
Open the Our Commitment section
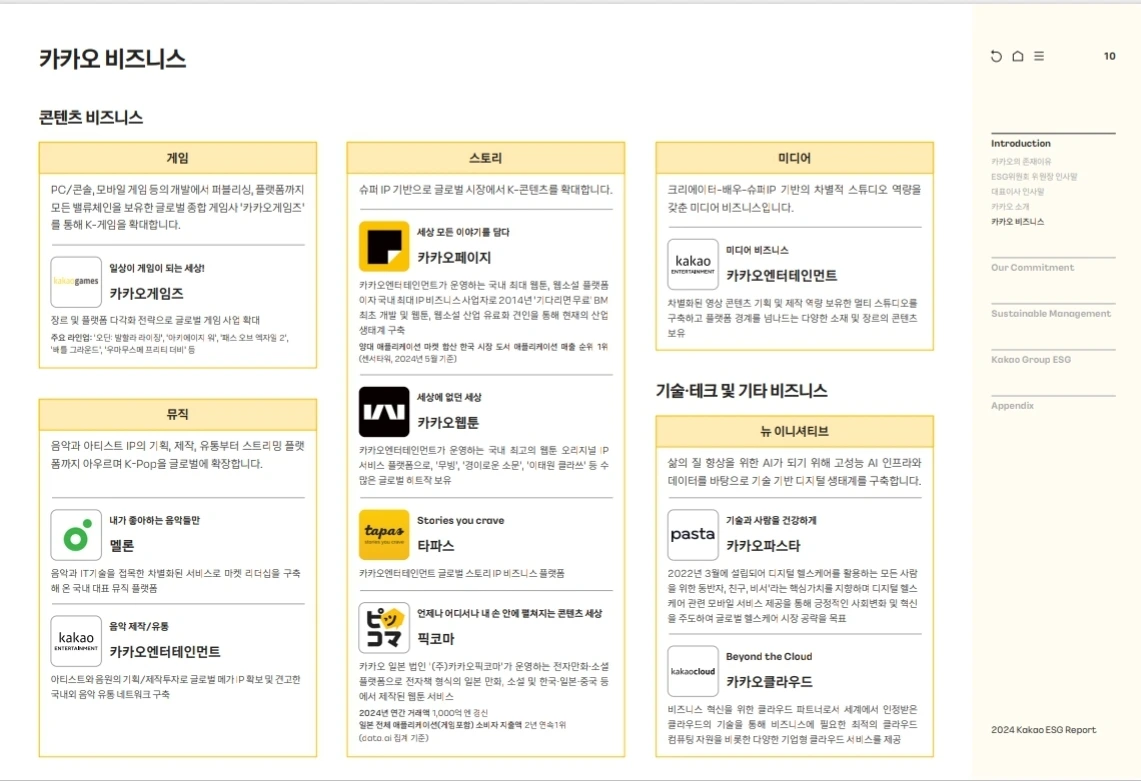coord(1032,268)
